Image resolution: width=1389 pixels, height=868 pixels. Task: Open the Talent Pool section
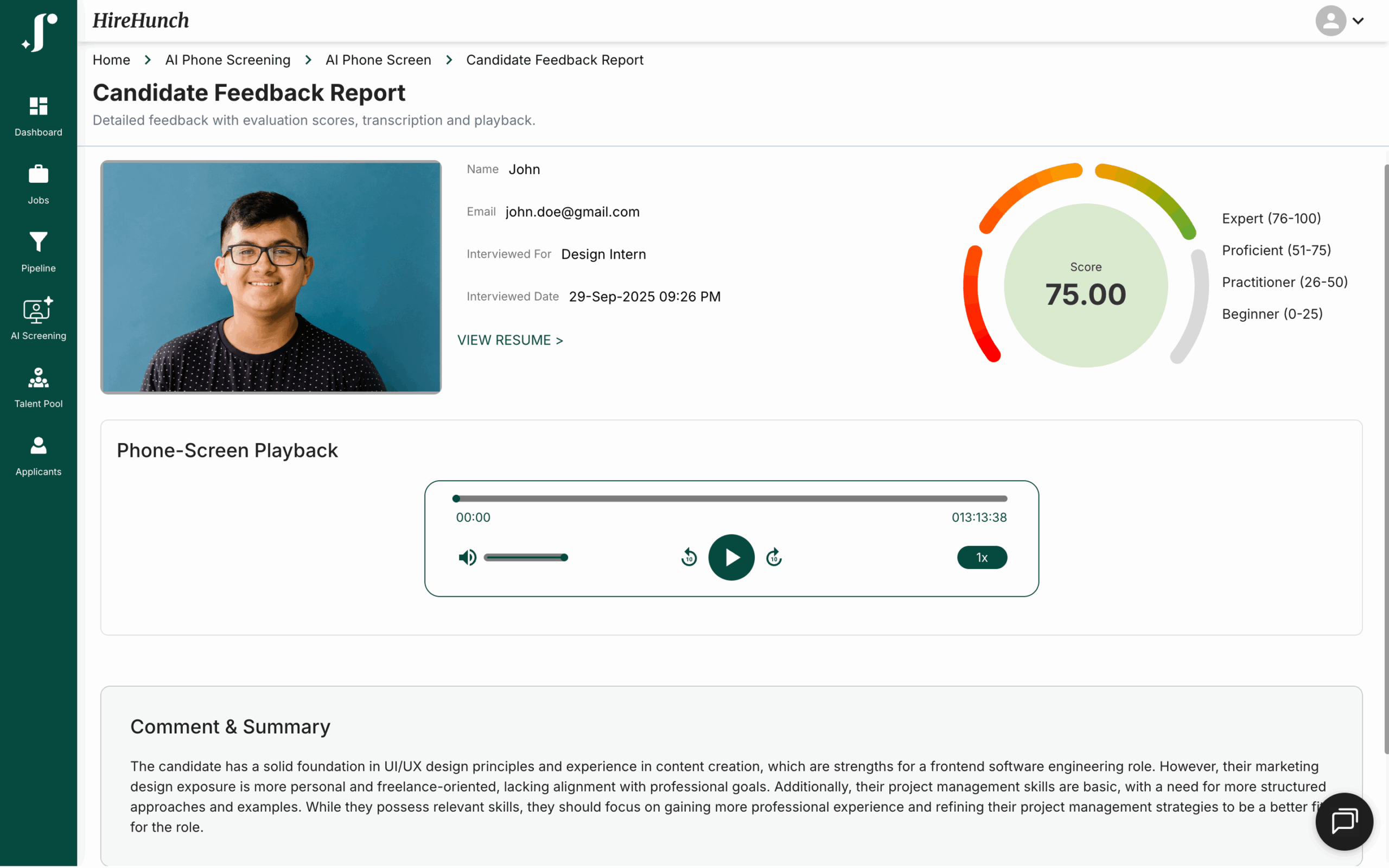39,387
